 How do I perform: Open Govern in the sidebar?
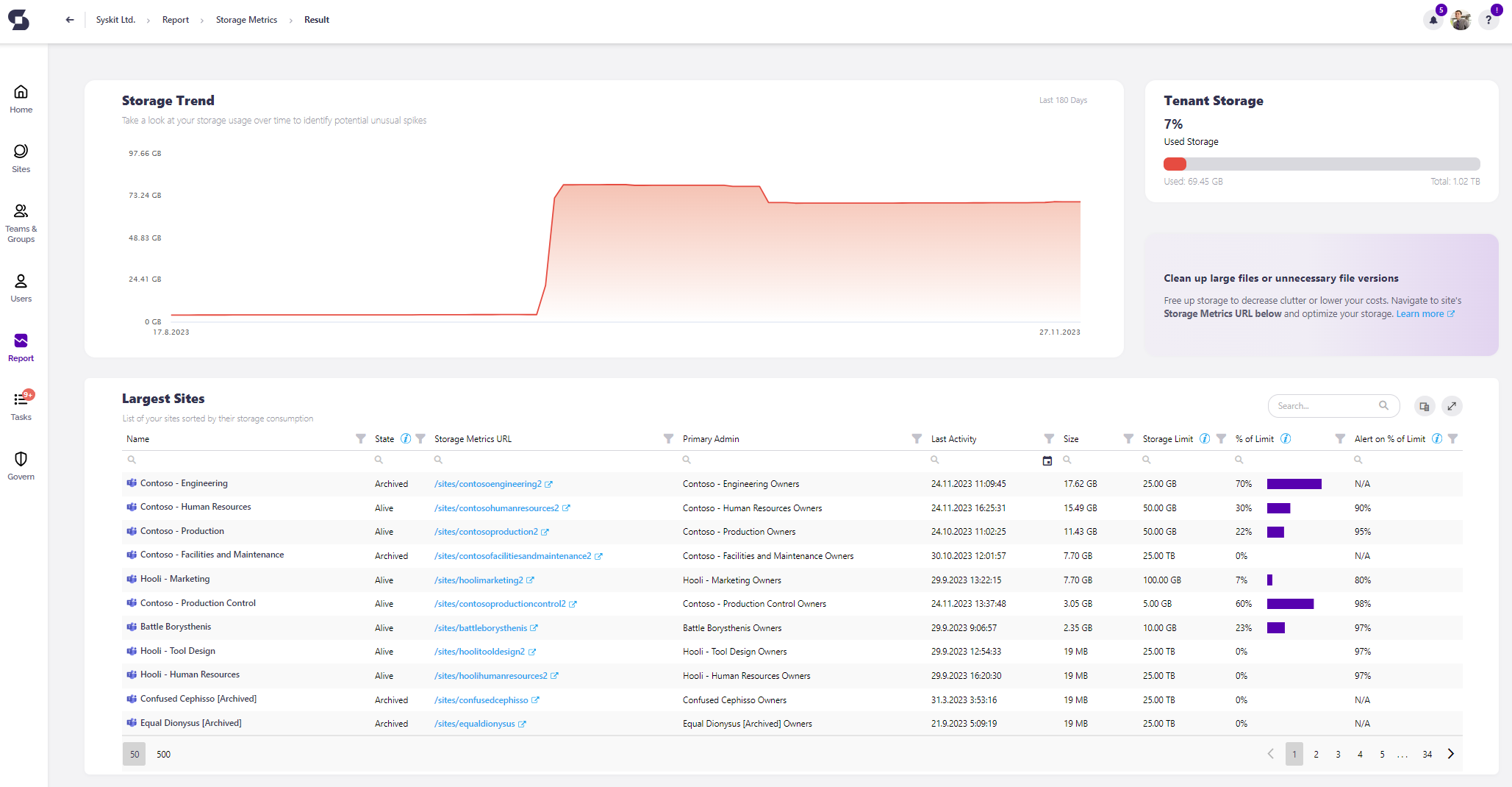pyautogui.click(x=21, y=466)
